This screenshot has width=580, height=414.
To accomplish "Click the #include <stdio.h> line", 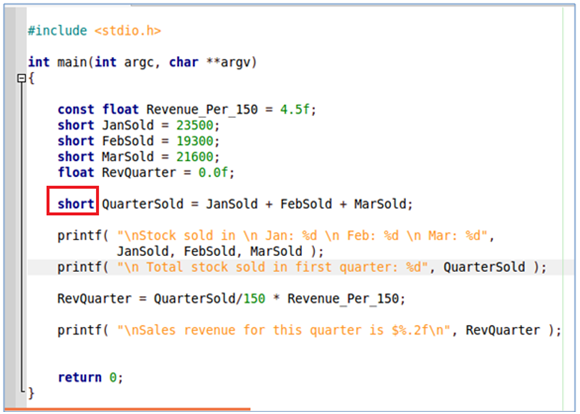I will pos(95,30).
